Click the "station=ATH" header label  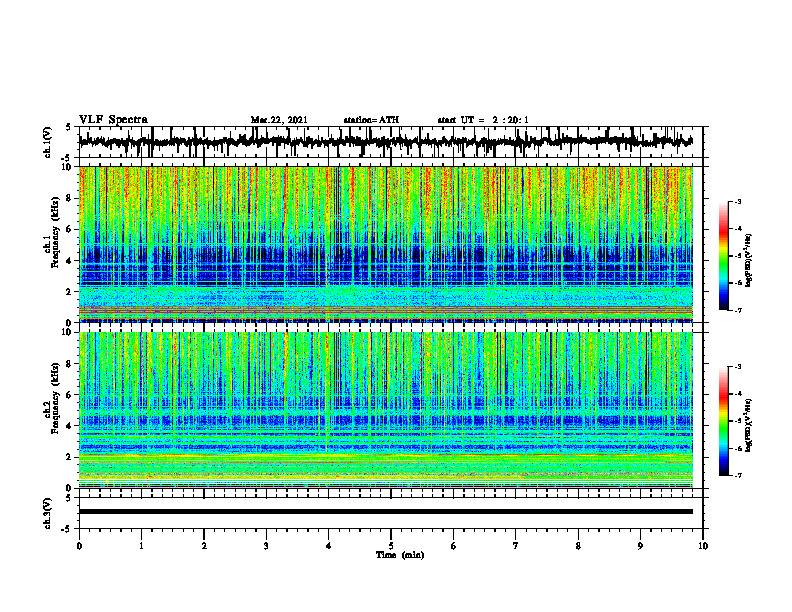point(371,120)
